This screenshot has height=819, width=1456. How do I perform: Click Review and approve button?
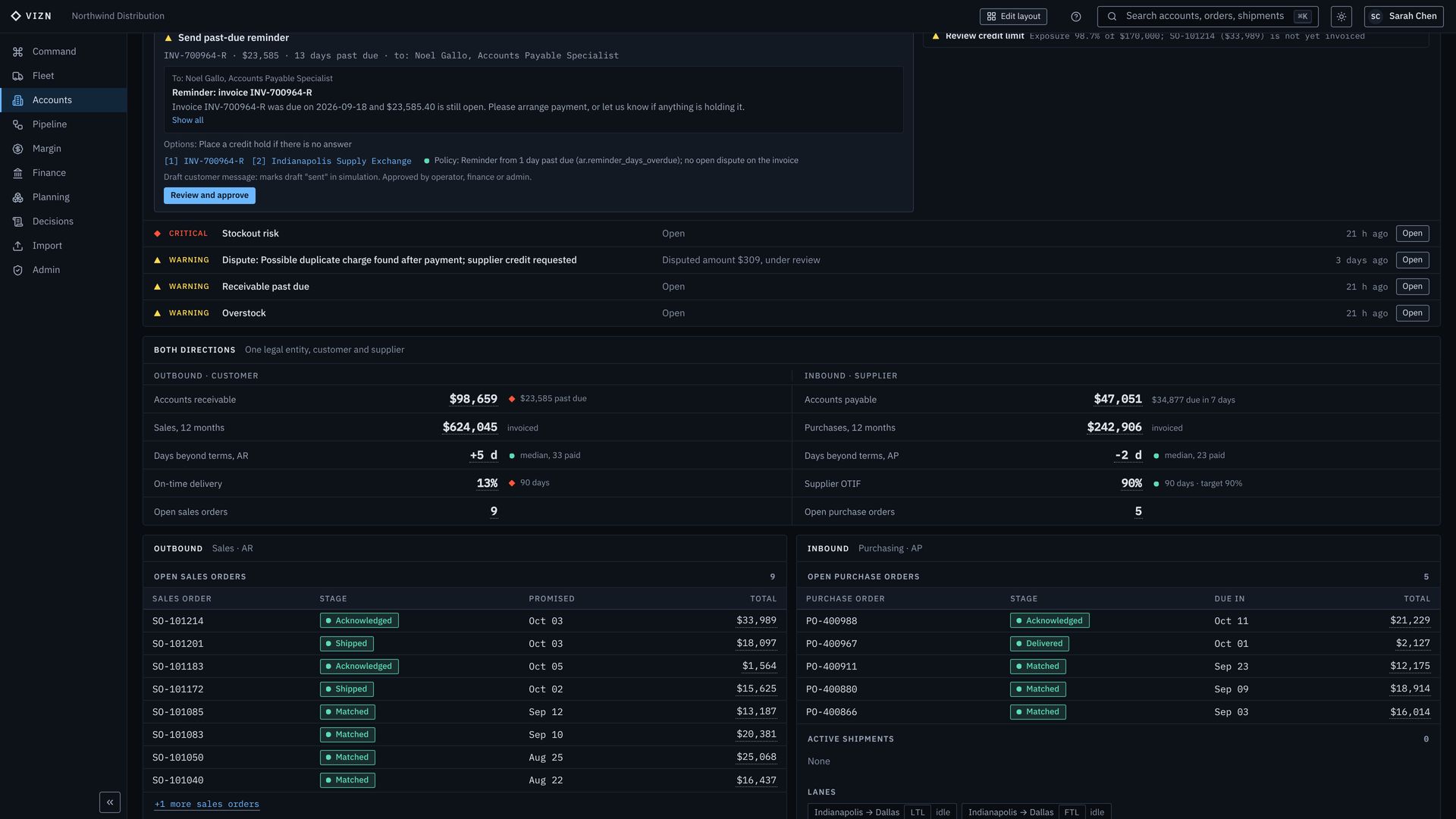click(209, 196)
